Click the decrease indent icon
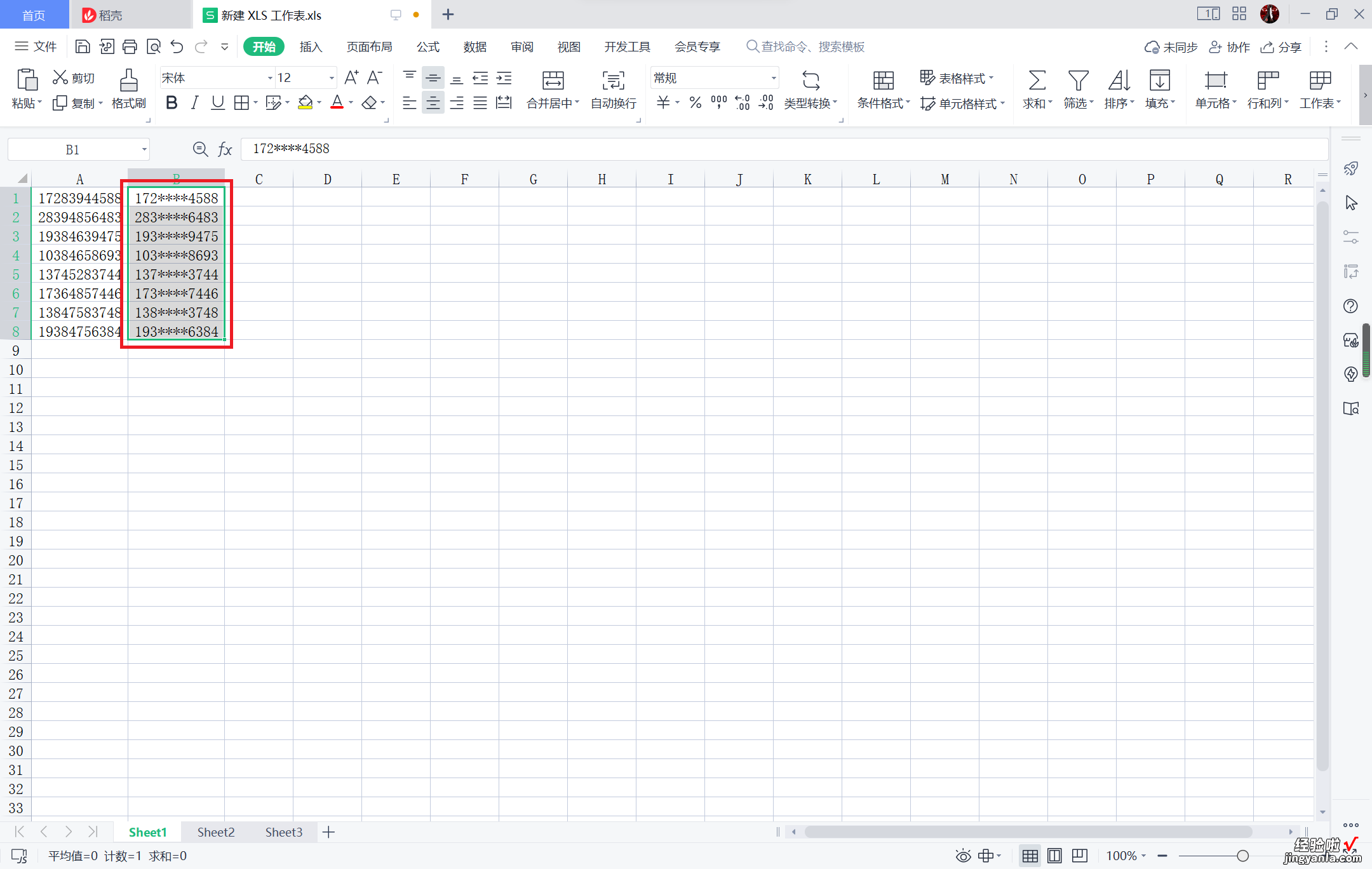The image size is (1372, 869). click(x=480, y=77)
